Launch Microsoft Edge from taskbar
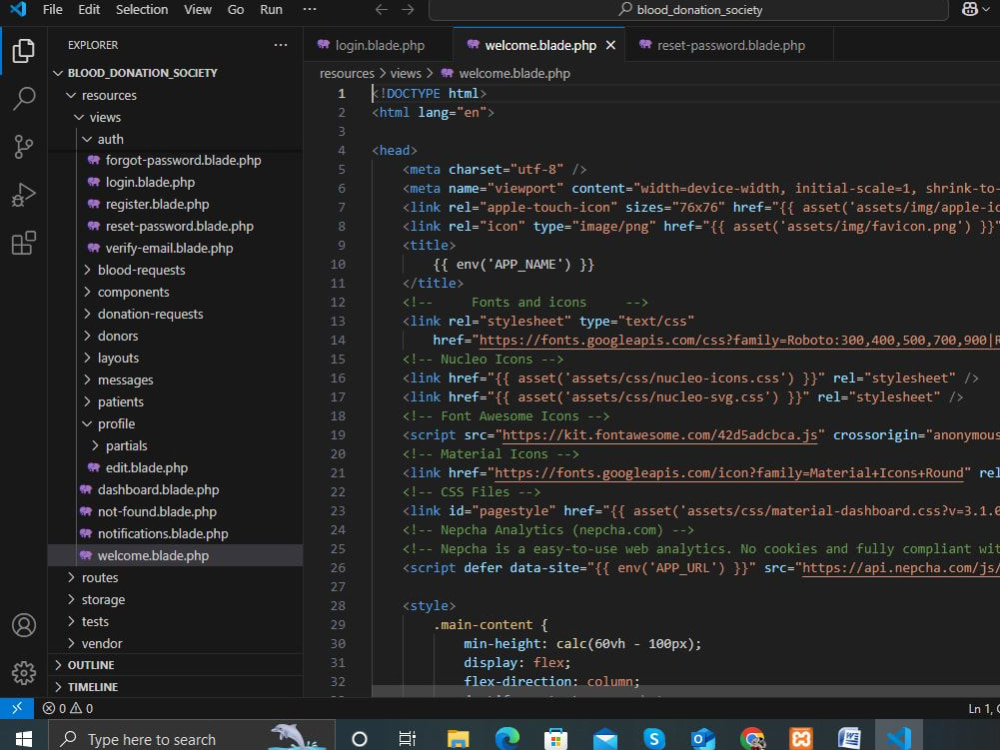Image resolution: width=1000 pixels, height=750 pixels. [x=507, y=739]
